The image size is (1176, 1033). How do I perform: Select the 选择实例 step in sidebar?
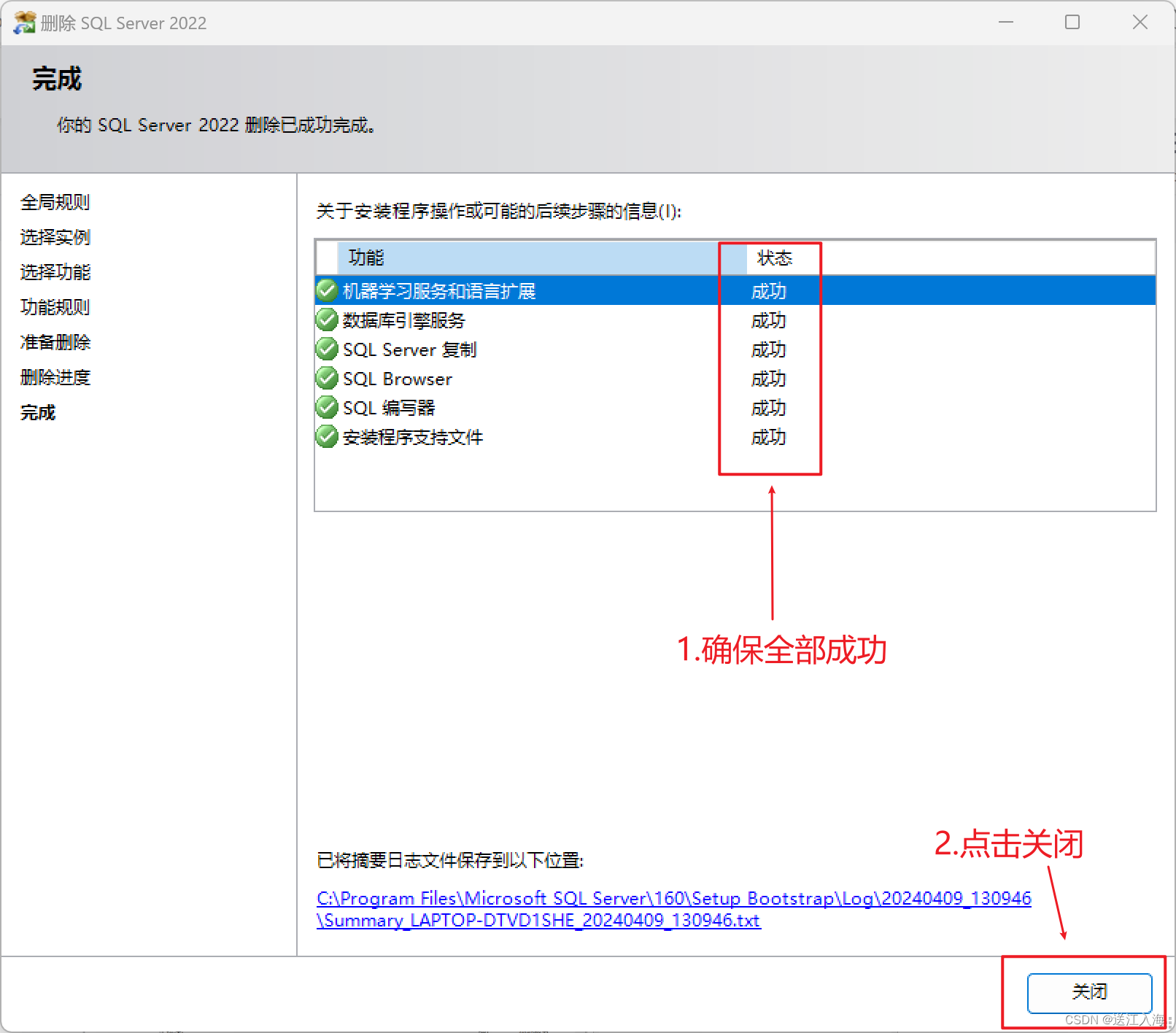point(55,237)
